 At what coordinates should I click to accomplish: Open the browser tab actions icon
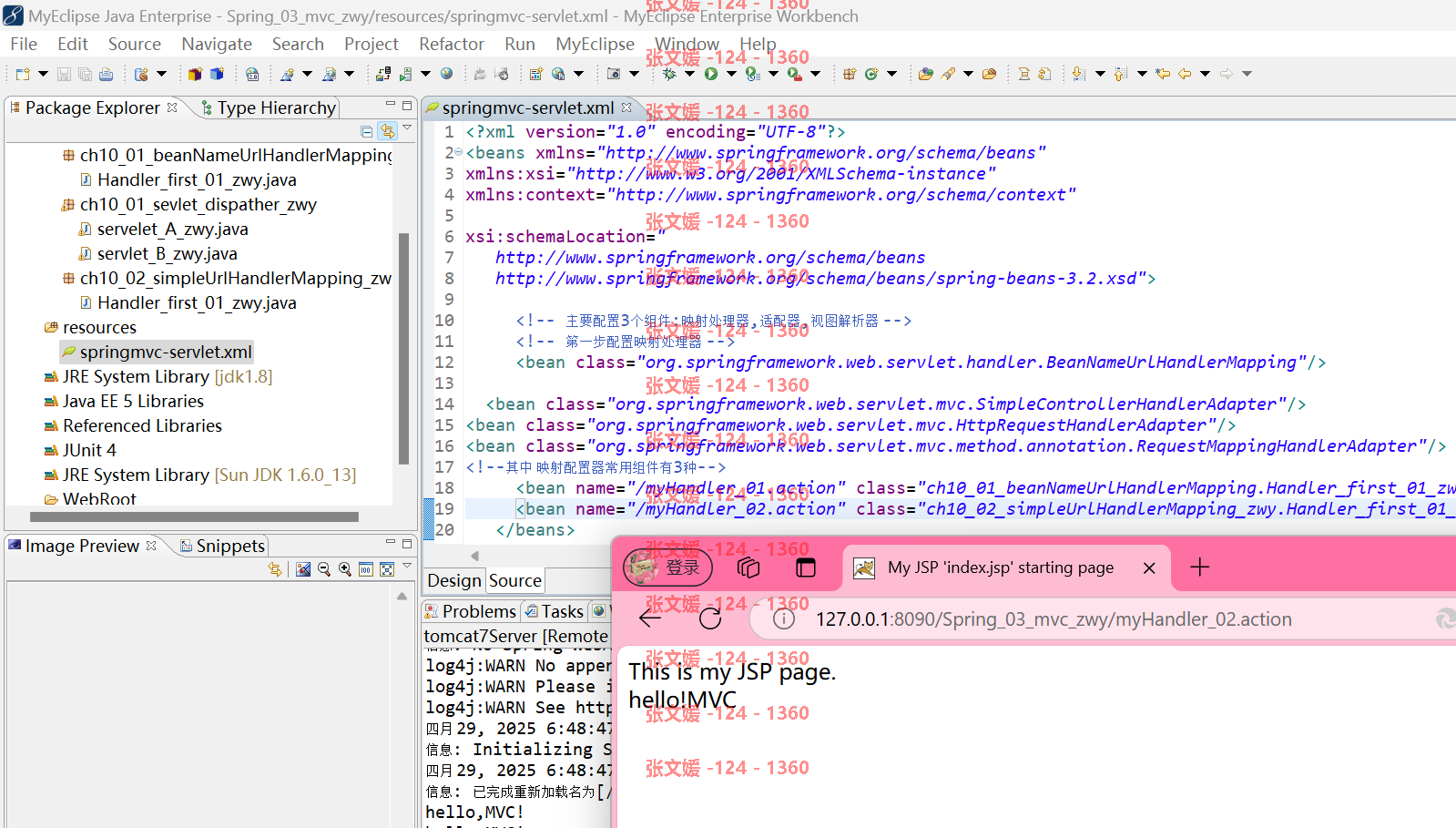tap(748, 567)
